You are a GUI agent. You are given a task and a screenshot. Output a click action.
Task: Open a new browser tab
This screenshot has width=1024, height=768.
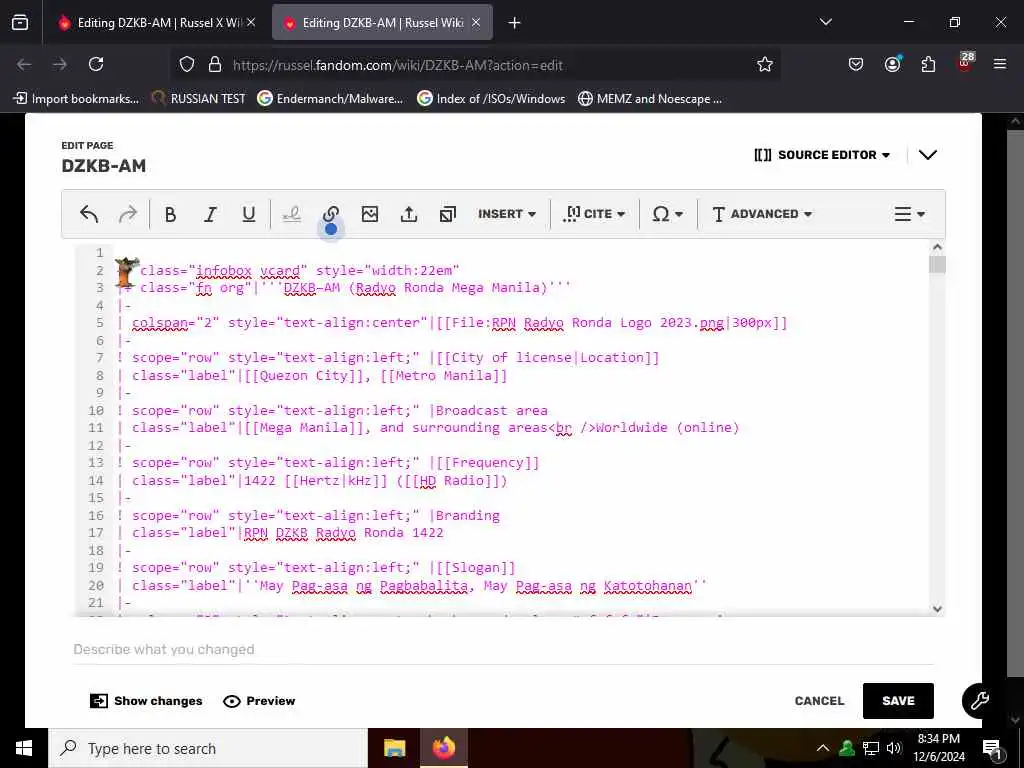(515, 23)
